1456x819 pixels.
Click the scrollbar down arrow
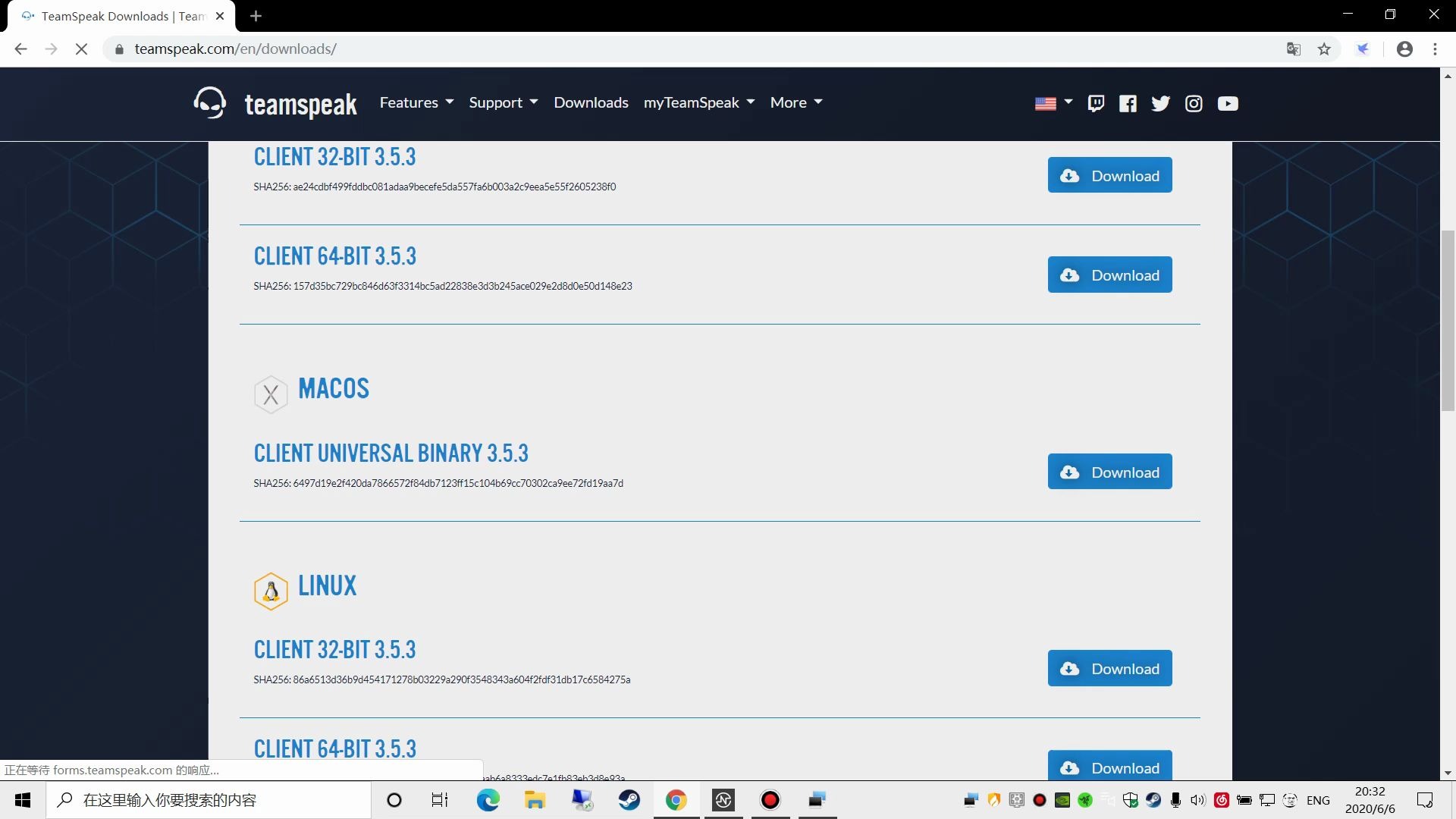1448,773
